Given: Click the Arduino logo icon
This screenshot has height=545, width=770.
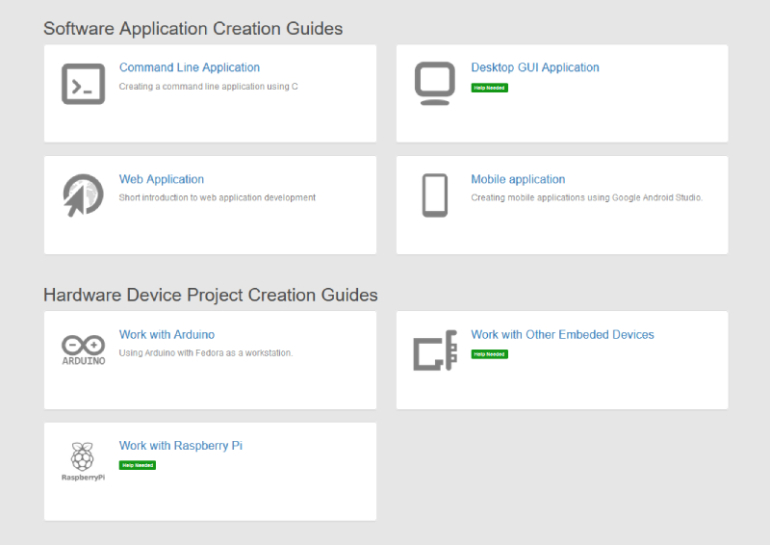Looking at the screenshot, I should pyautogui.click(x=83, y=350).
